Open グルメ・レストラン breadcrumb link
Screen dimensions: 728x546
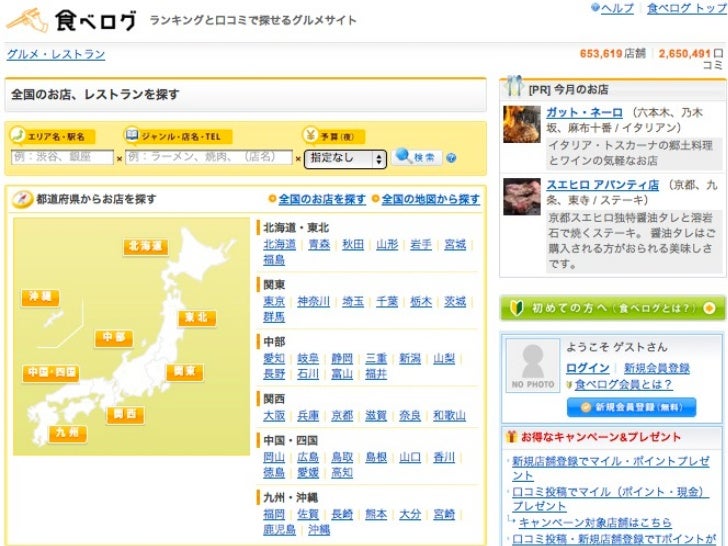point(56,54)
